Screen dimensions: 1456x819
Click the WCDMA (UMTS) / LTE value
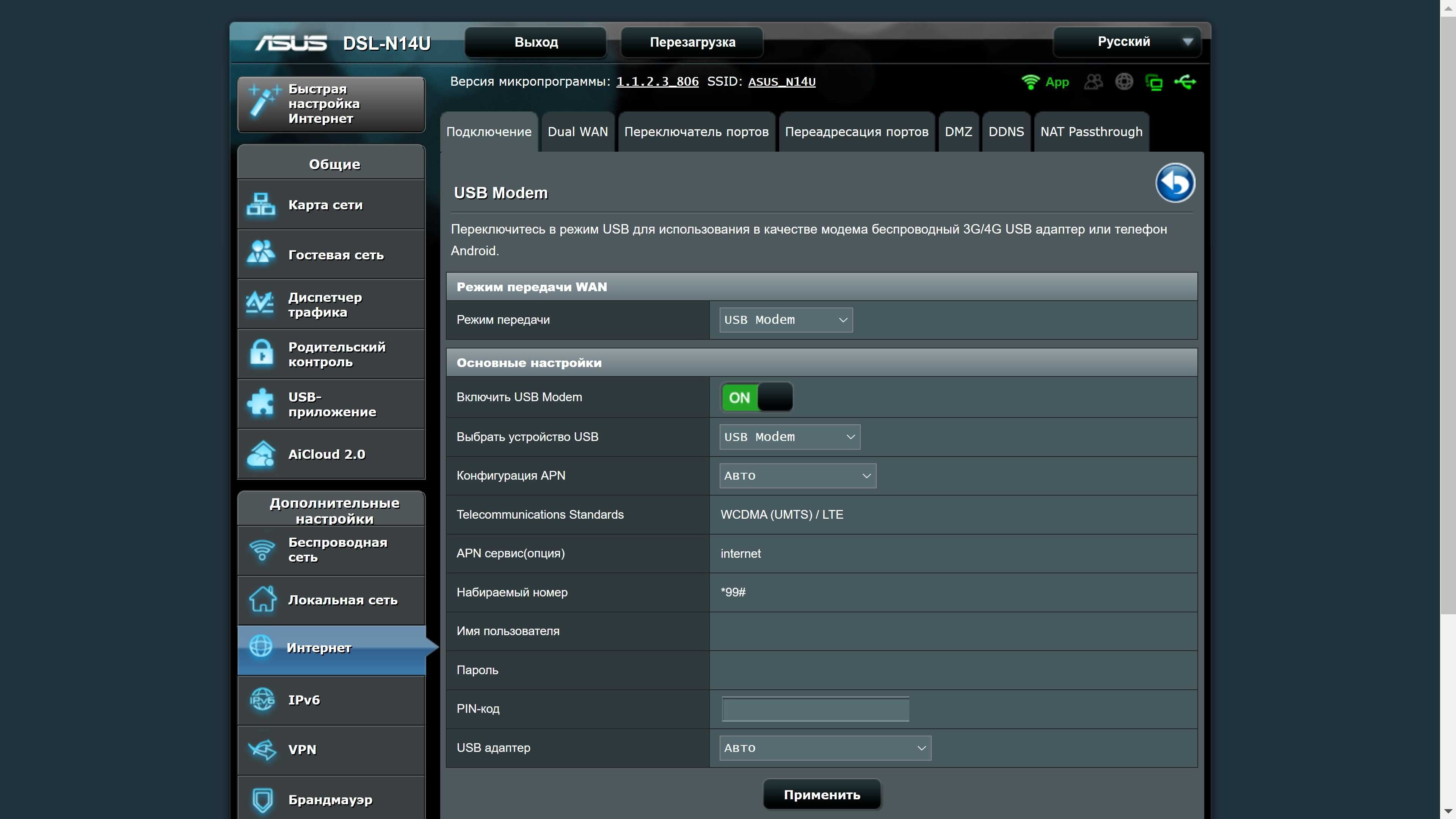tap(782, 515)
